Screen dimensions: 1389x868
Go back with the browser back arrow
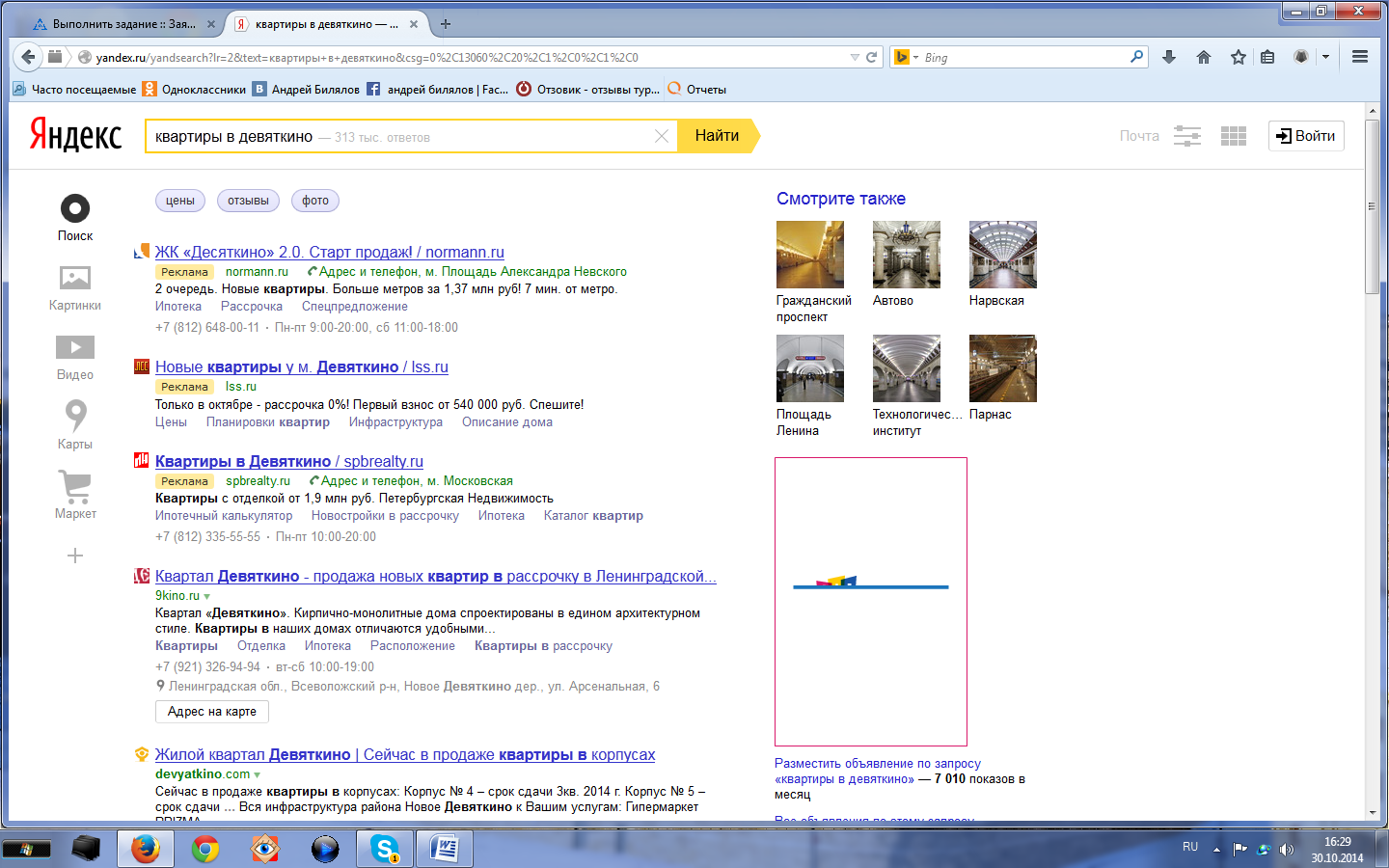coord(28,57)
